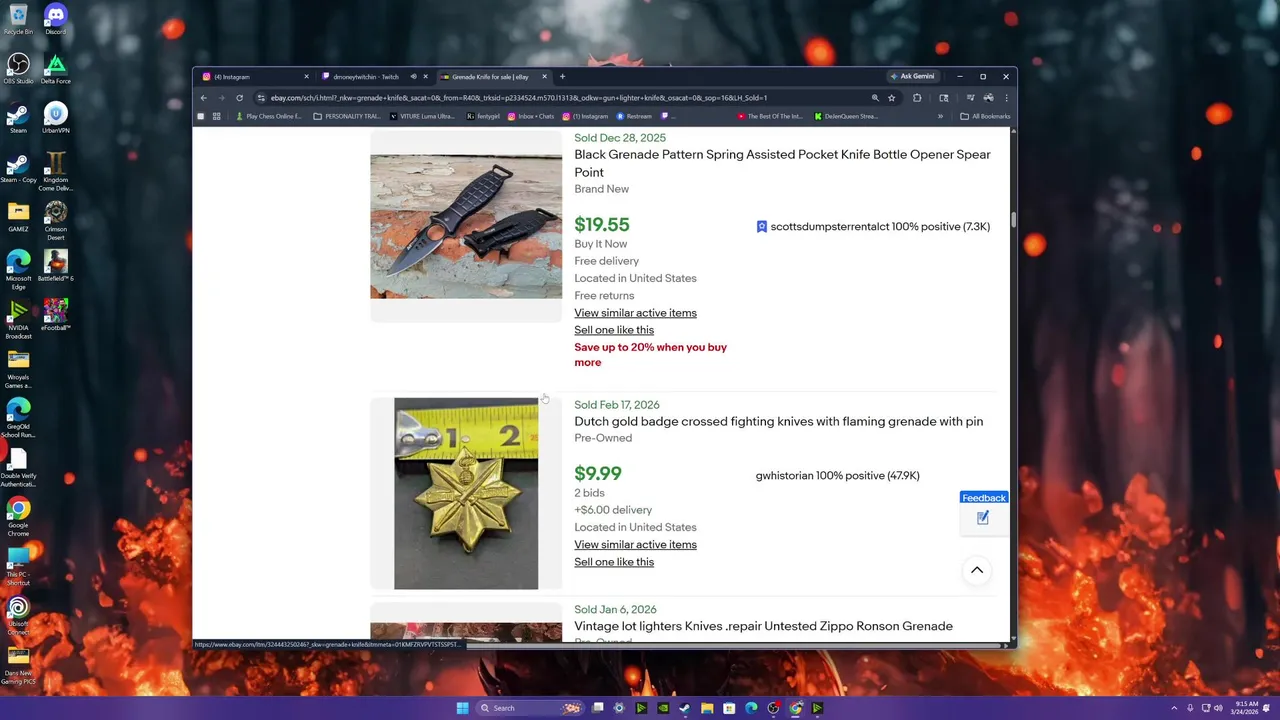Screen dimensions: 1280x720
Task: Open apps grid in bookmarks bar
Action: click(x=216, y=116)
